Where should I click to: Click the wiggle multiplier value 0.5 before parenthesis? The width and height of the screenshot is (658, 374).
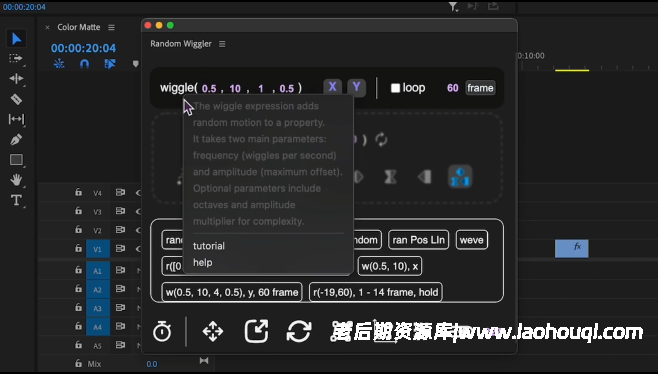287,89
